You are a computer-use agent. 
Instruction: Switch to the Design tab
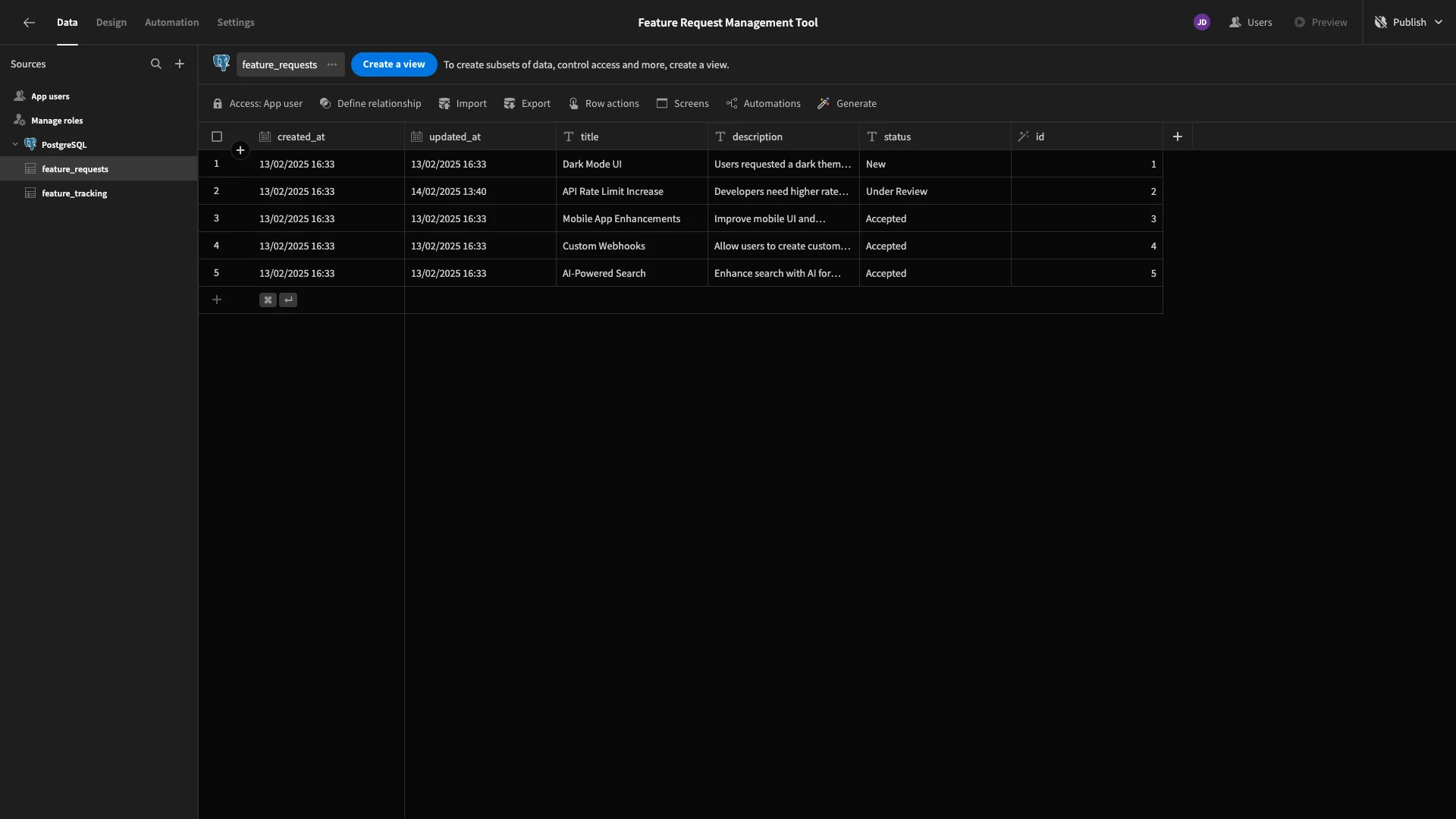(111, 23)
